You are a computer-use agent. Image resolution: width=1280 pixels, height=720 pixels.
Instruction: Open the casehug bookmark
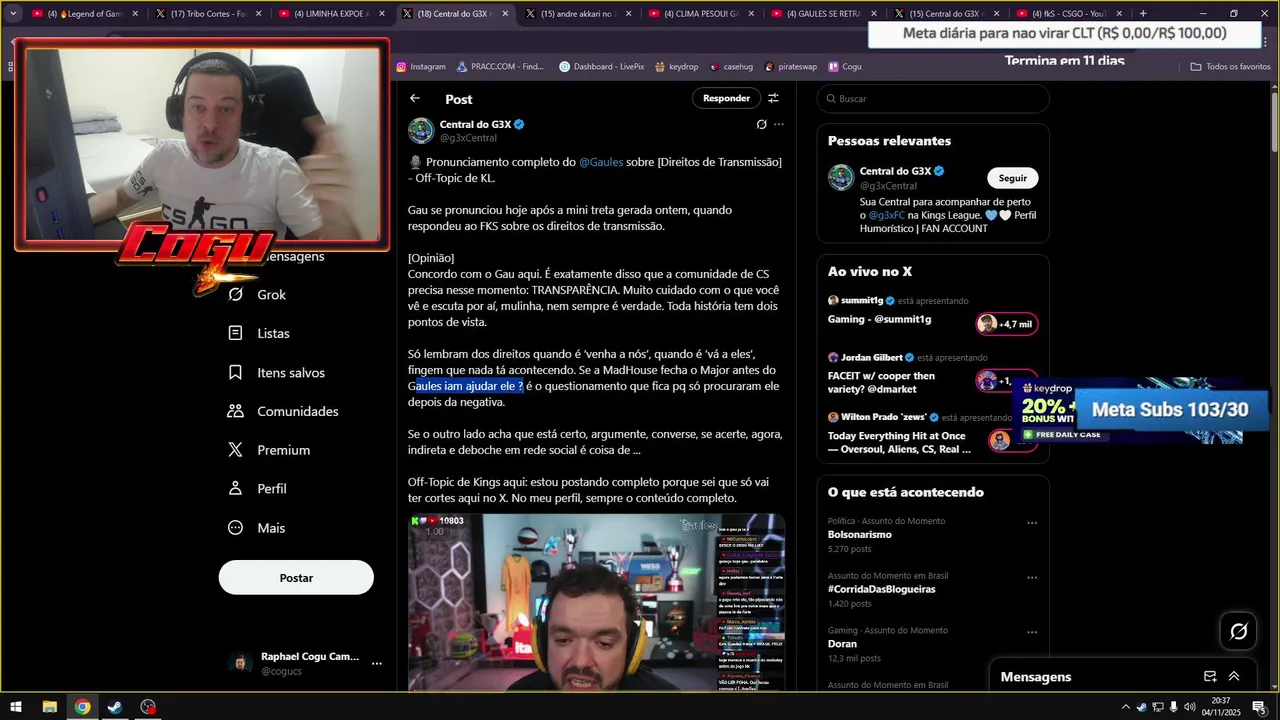coord(731,66)
